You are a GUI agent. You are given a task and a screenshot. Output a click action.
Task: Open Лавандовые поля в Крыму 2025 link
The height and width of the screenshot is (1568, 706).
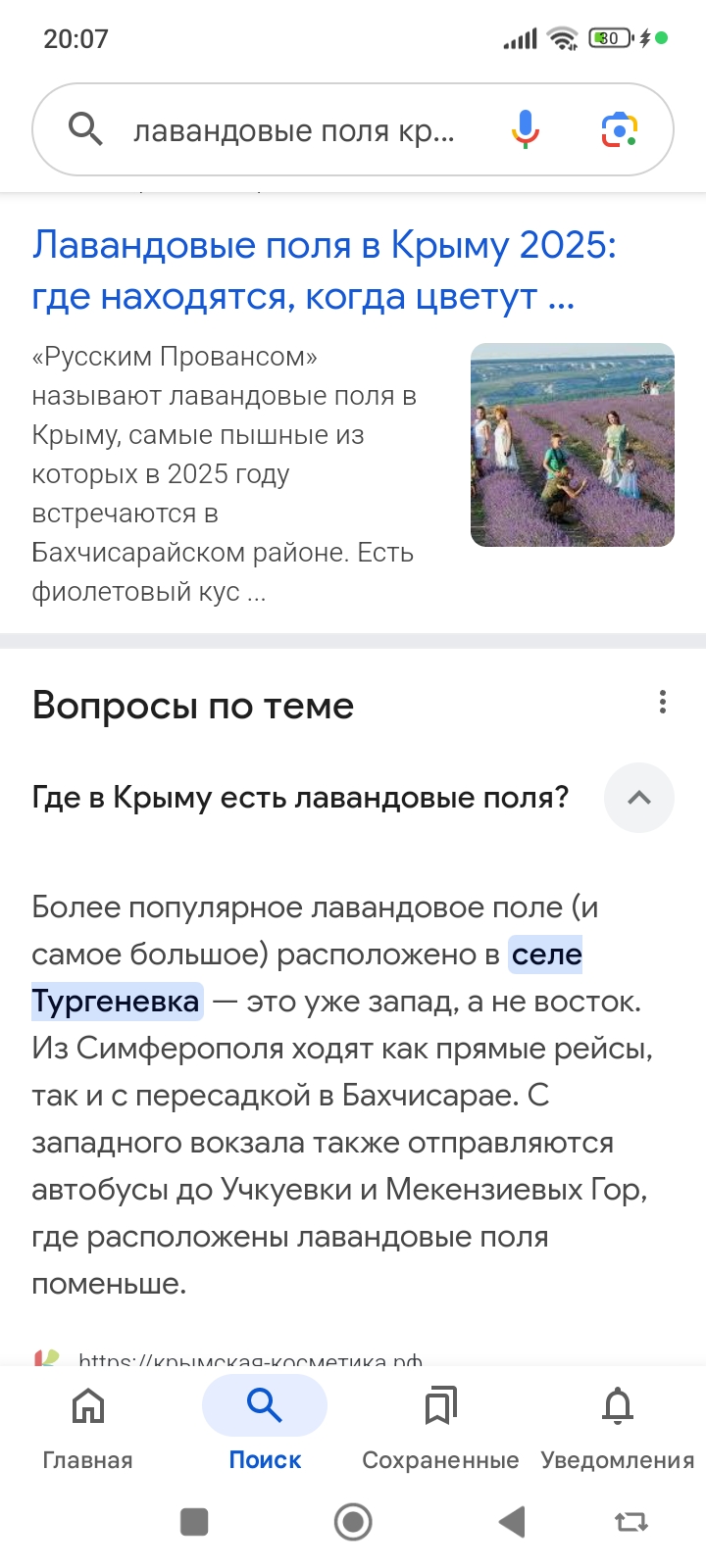click(324, 269)
